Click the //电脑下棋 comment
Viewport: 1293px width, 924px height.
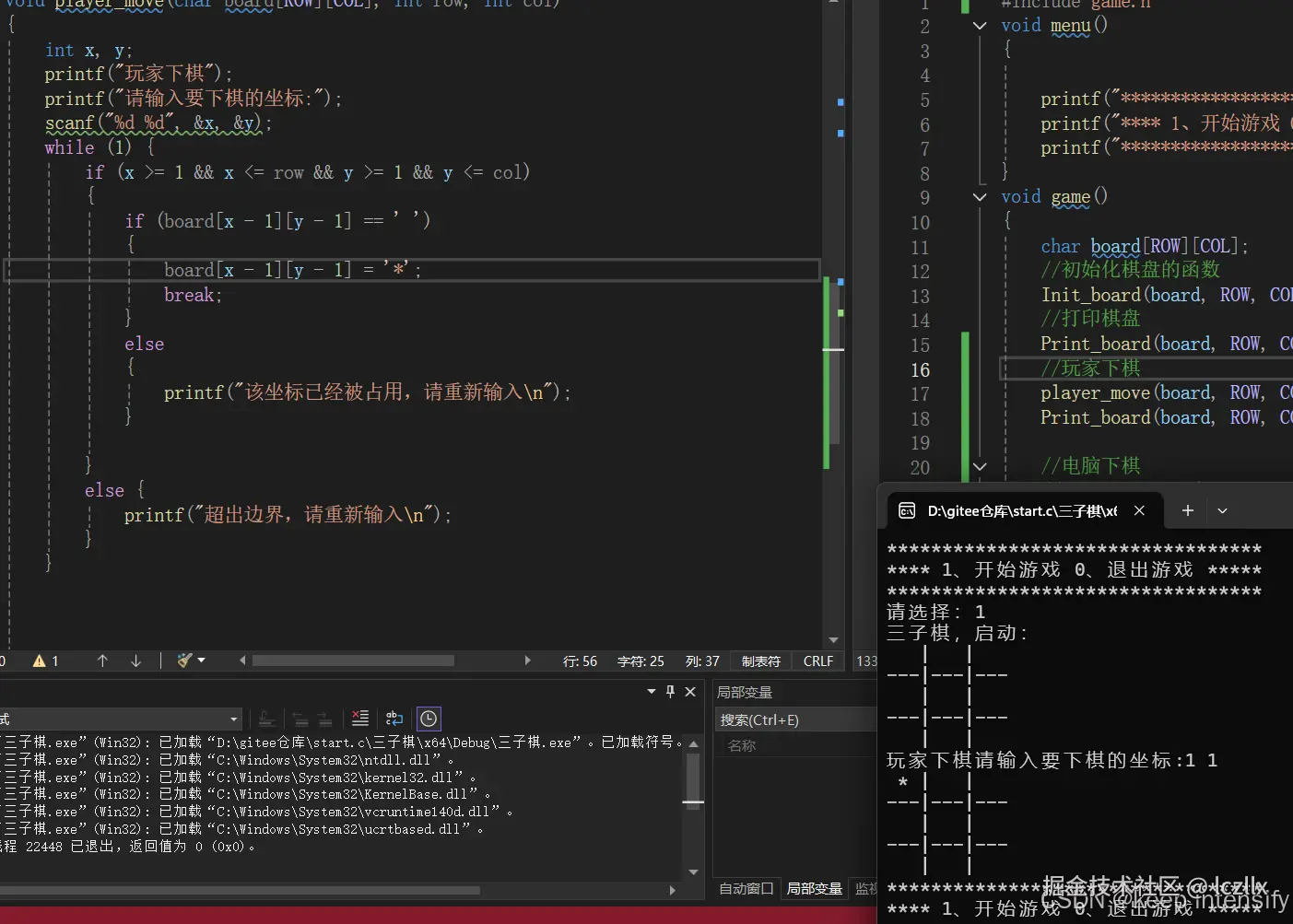point(1090,466)
